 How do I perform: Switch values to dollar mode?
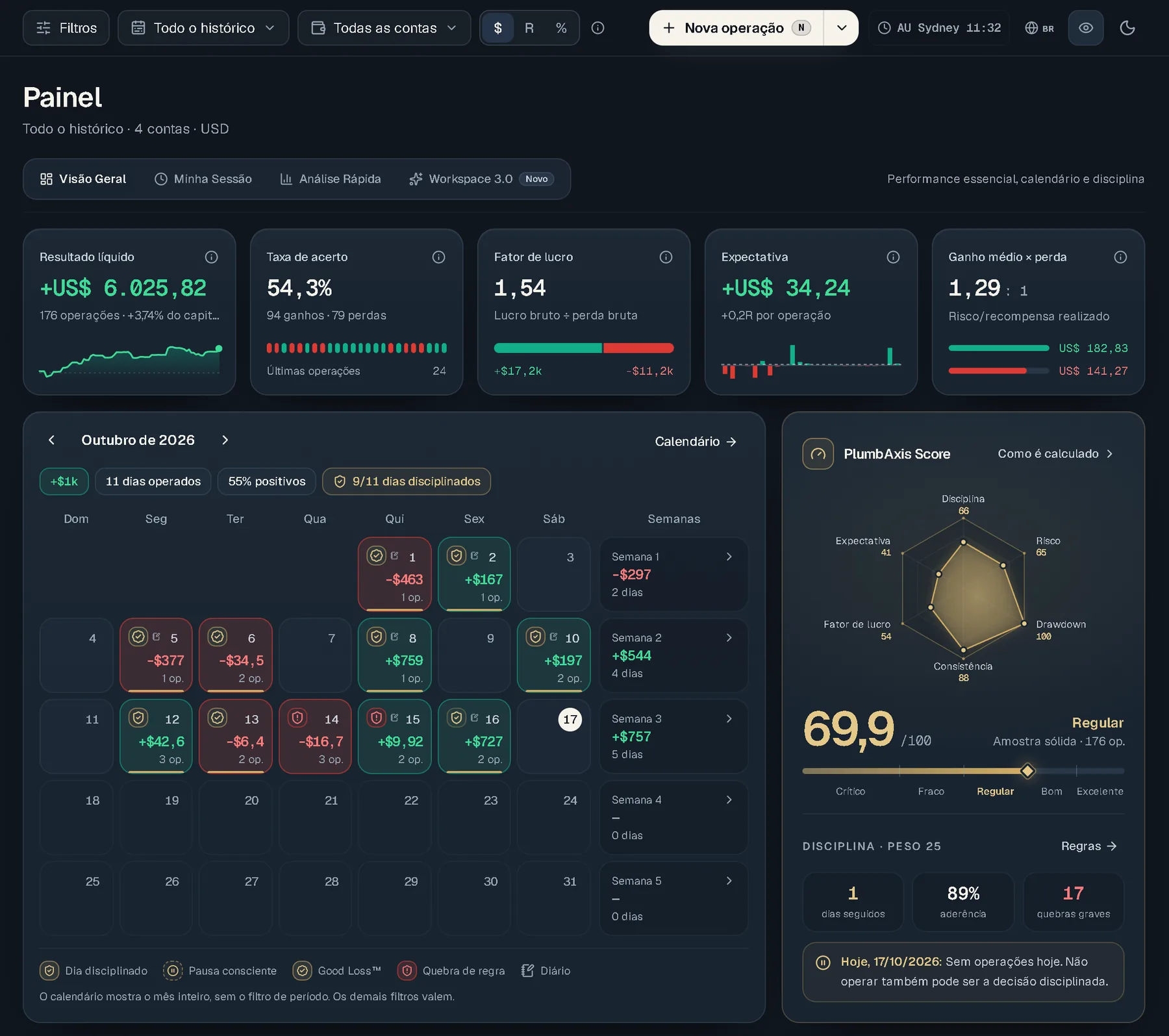[x=498, y=28]
